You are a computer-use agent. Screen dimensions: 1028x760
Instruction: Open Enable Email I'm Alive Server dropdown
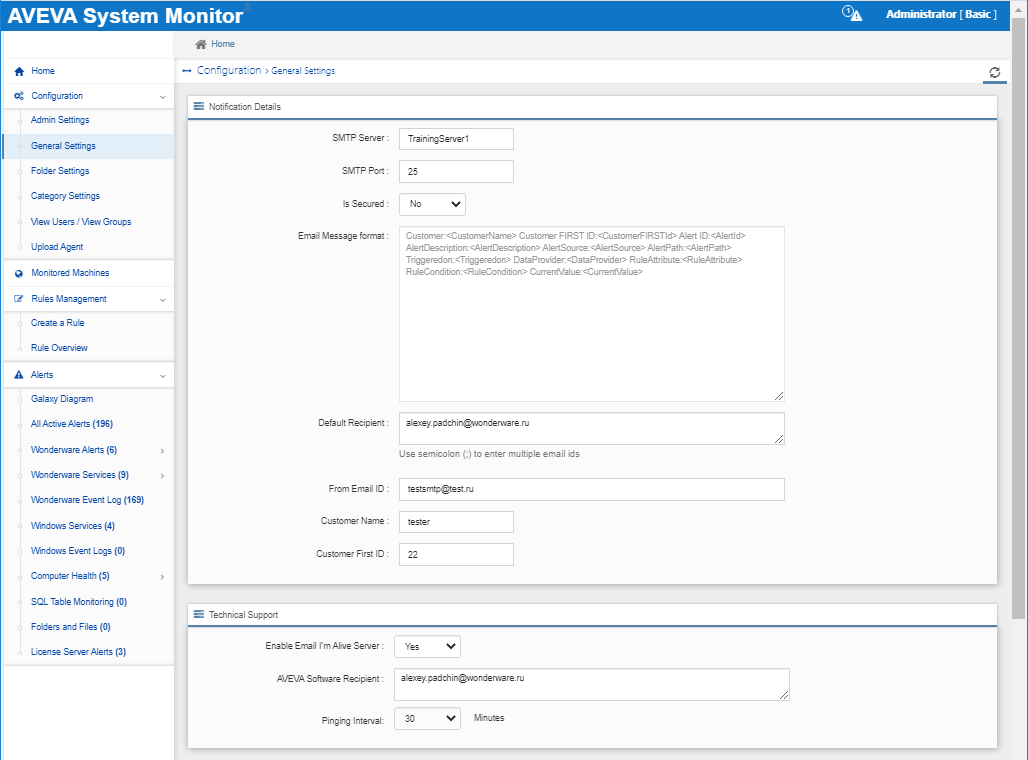point(427,647)
